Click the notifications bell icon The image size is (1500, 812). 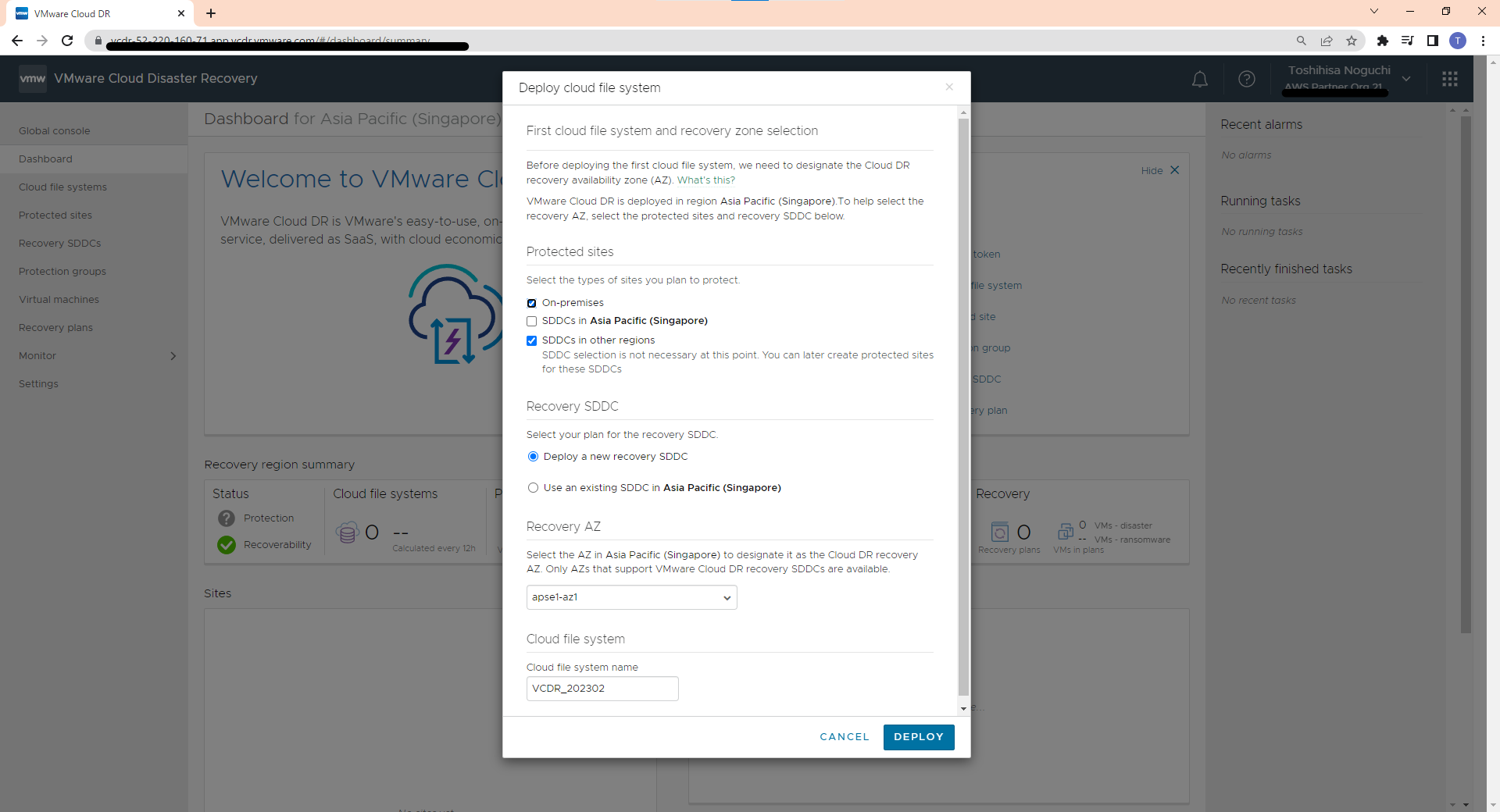coord(1200,79)
